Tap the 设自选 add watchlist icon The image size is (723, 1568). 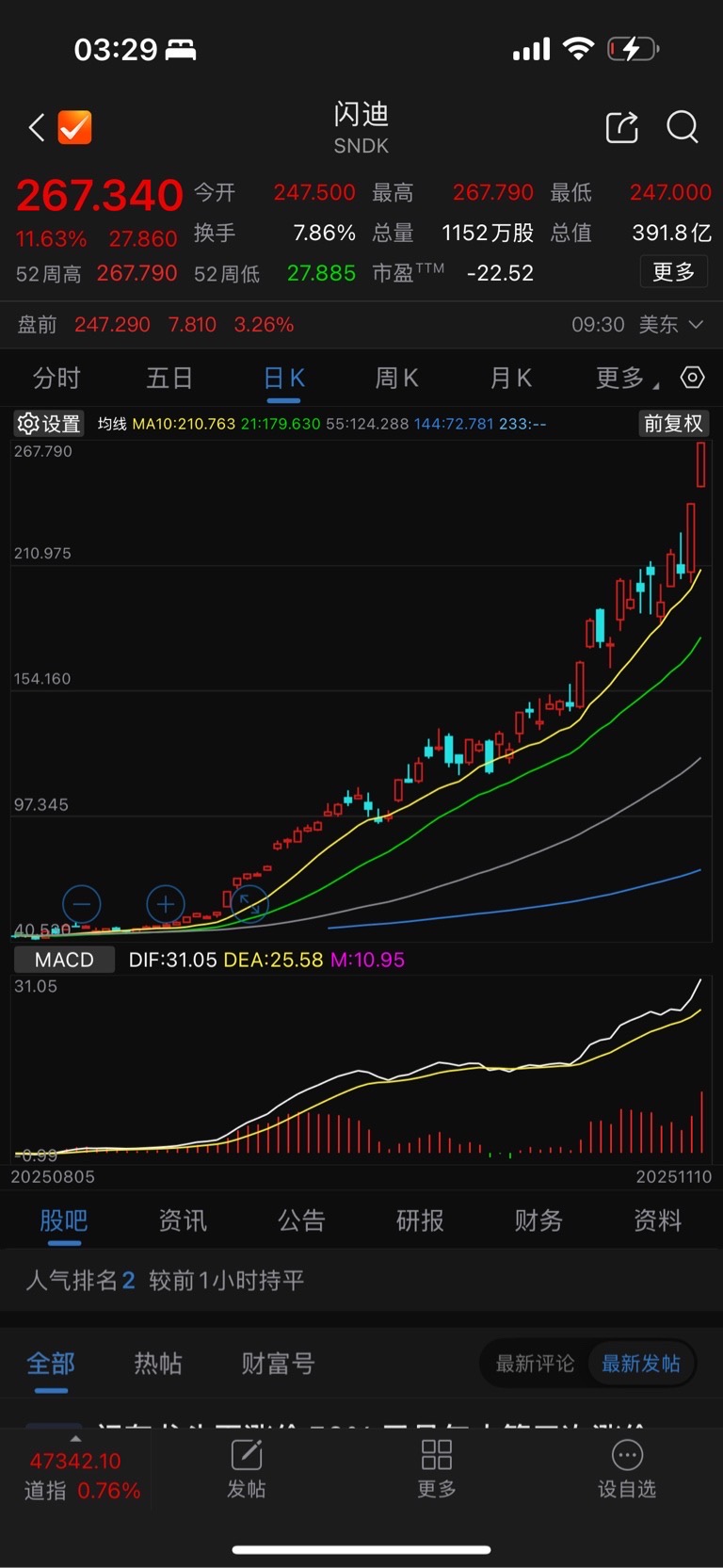(627, 1455)
